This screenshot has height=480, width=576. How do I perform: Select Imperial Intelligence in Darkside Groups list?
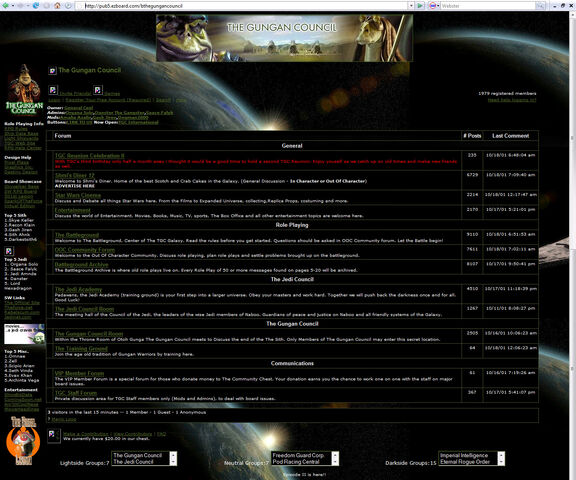(x=464, y=455)
